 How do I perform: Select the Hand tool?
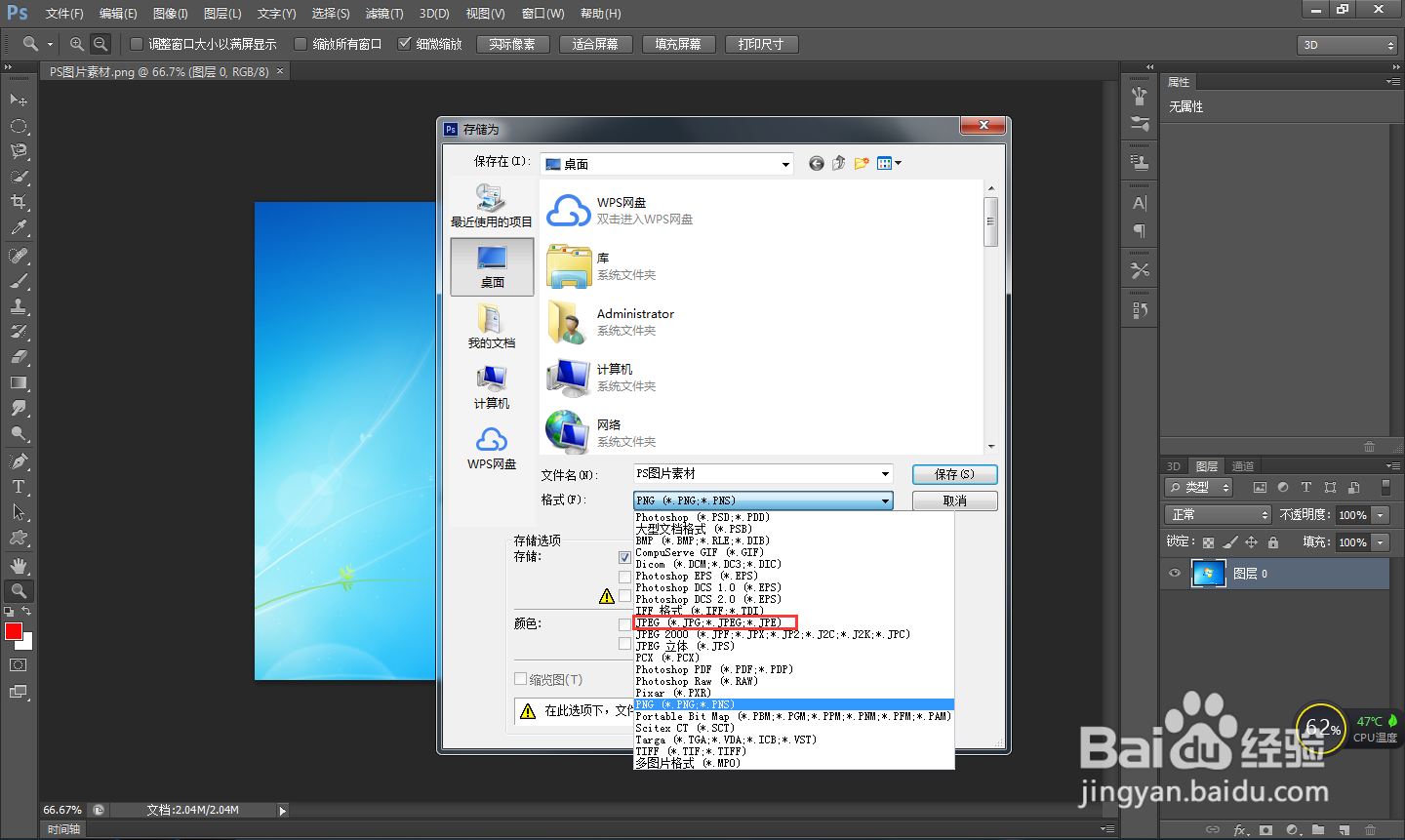click(19, 566)
